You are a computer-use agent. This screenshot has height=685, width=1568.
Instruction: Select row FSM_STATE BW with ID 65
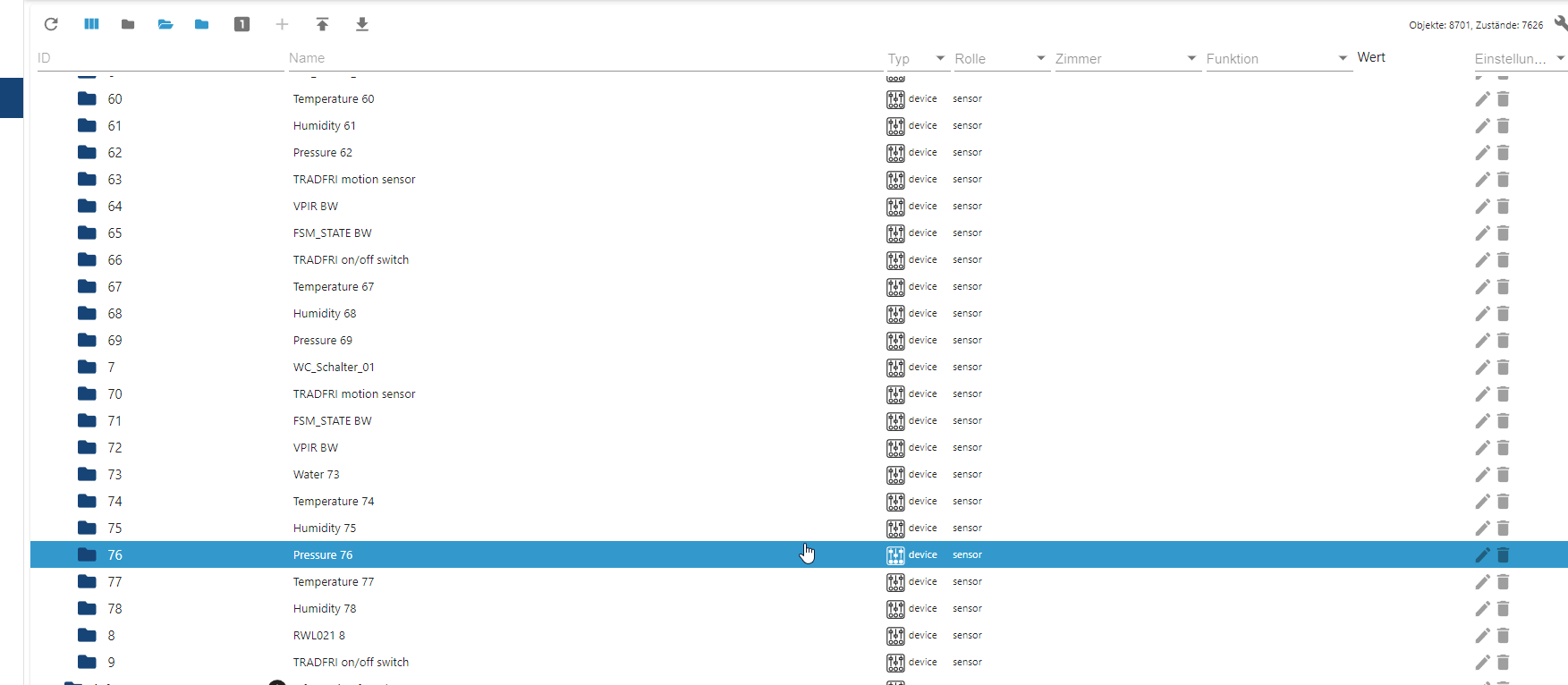799,233
